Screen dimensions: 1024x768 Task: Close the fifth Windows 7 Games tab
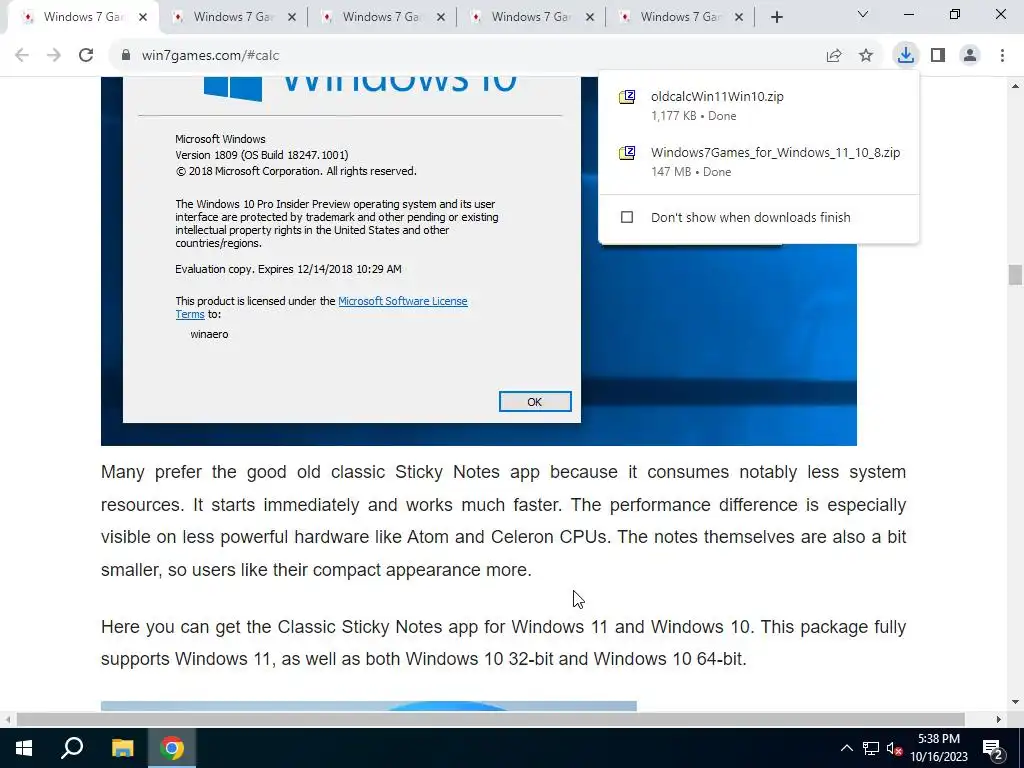coord(739,18)
